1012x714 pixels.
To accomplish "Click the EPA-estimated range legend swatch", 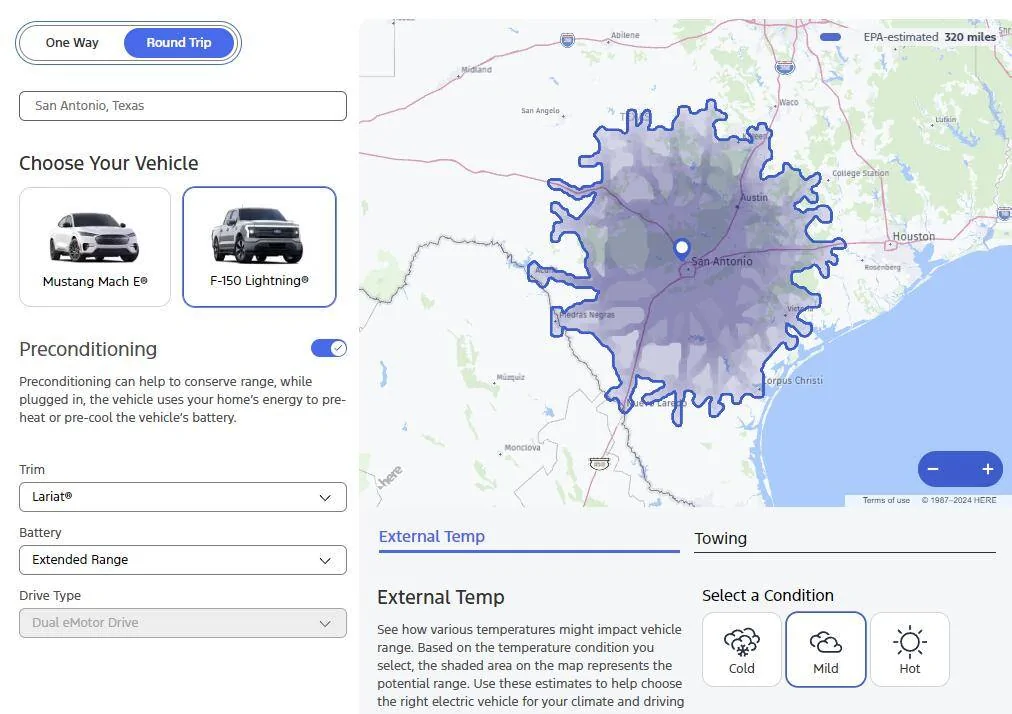I will pyautogui.click(x=830, y=37).
